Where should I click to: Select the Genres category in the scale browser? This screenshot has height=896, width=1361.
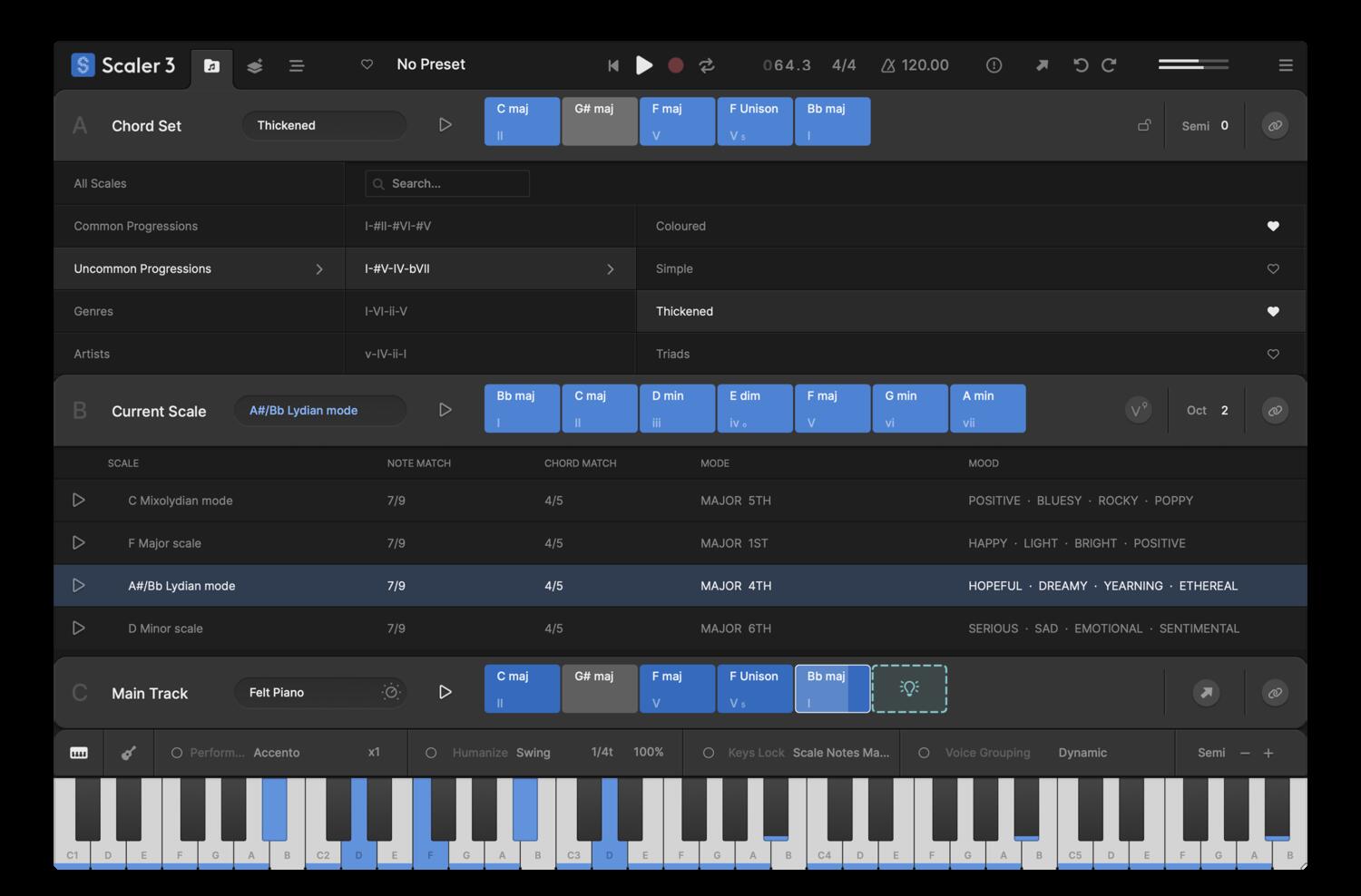click(93, 311)
